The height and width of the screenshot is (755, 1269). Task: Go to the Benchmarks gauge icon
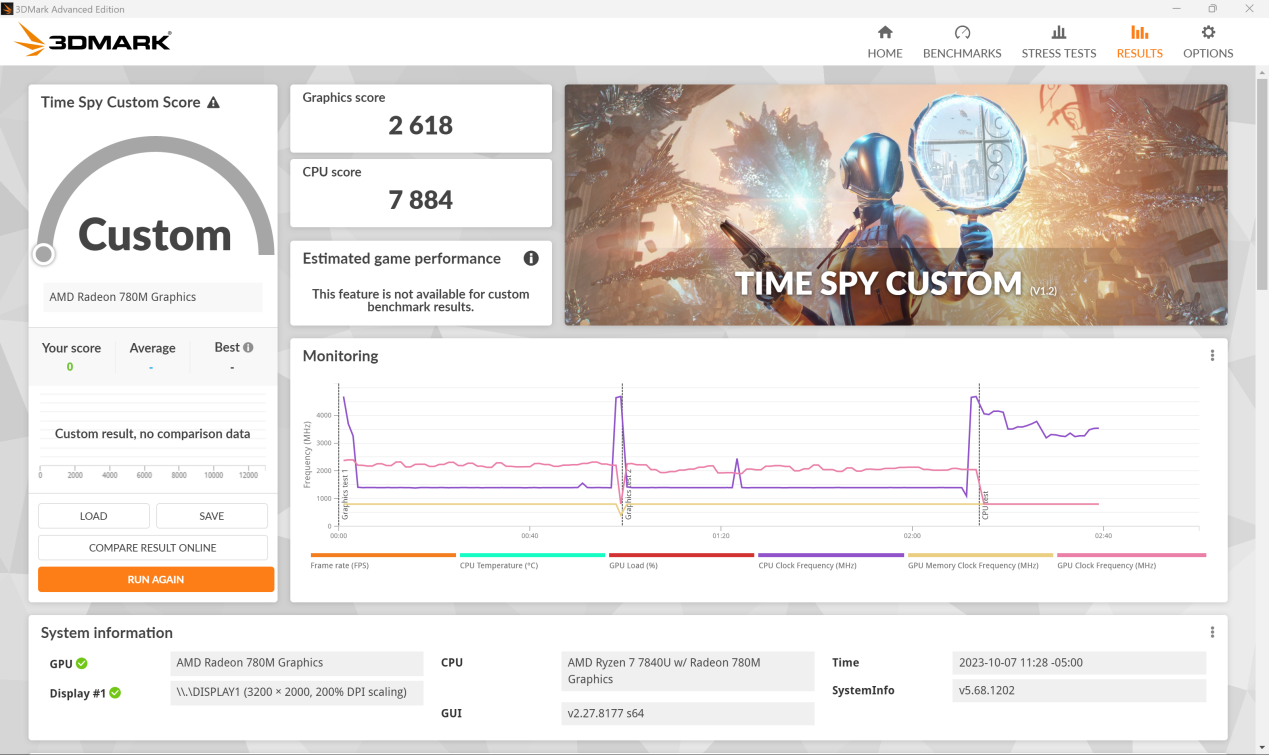[x=962, y=33]
